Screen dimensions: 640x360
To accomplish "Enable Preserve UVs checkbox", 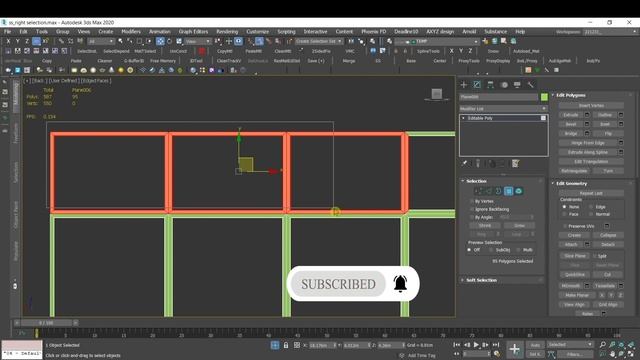I will coord(565,226).
